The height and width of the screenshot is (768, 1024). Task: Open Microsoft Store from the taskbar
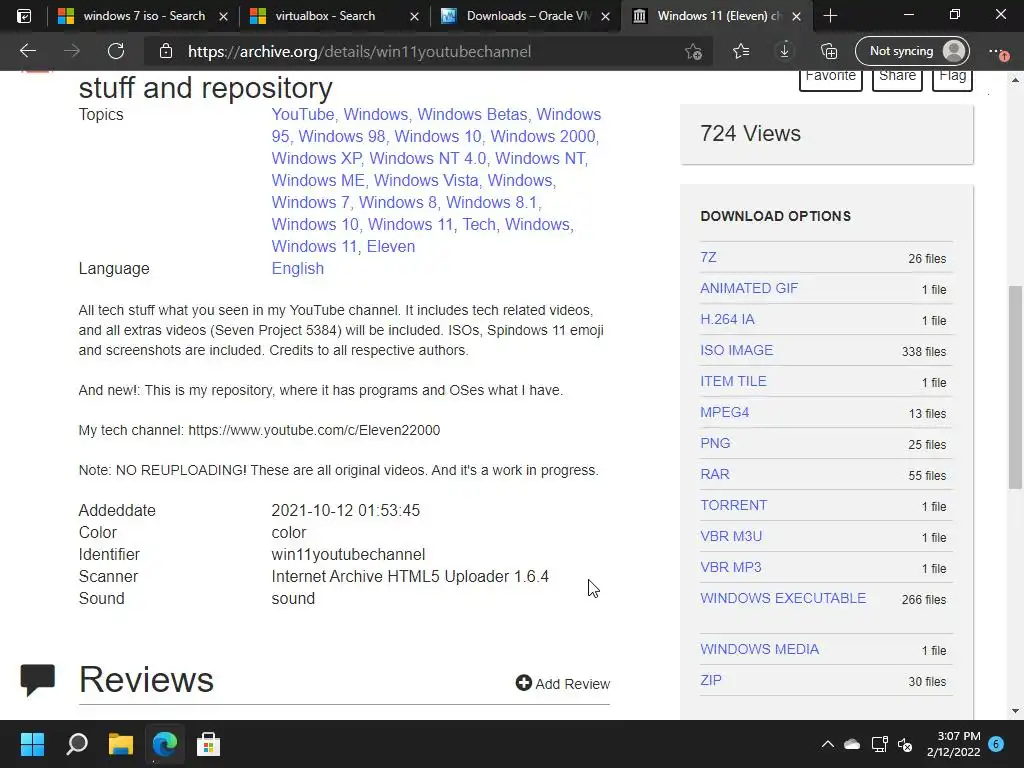pyautogui.click(x=208, y=744)
